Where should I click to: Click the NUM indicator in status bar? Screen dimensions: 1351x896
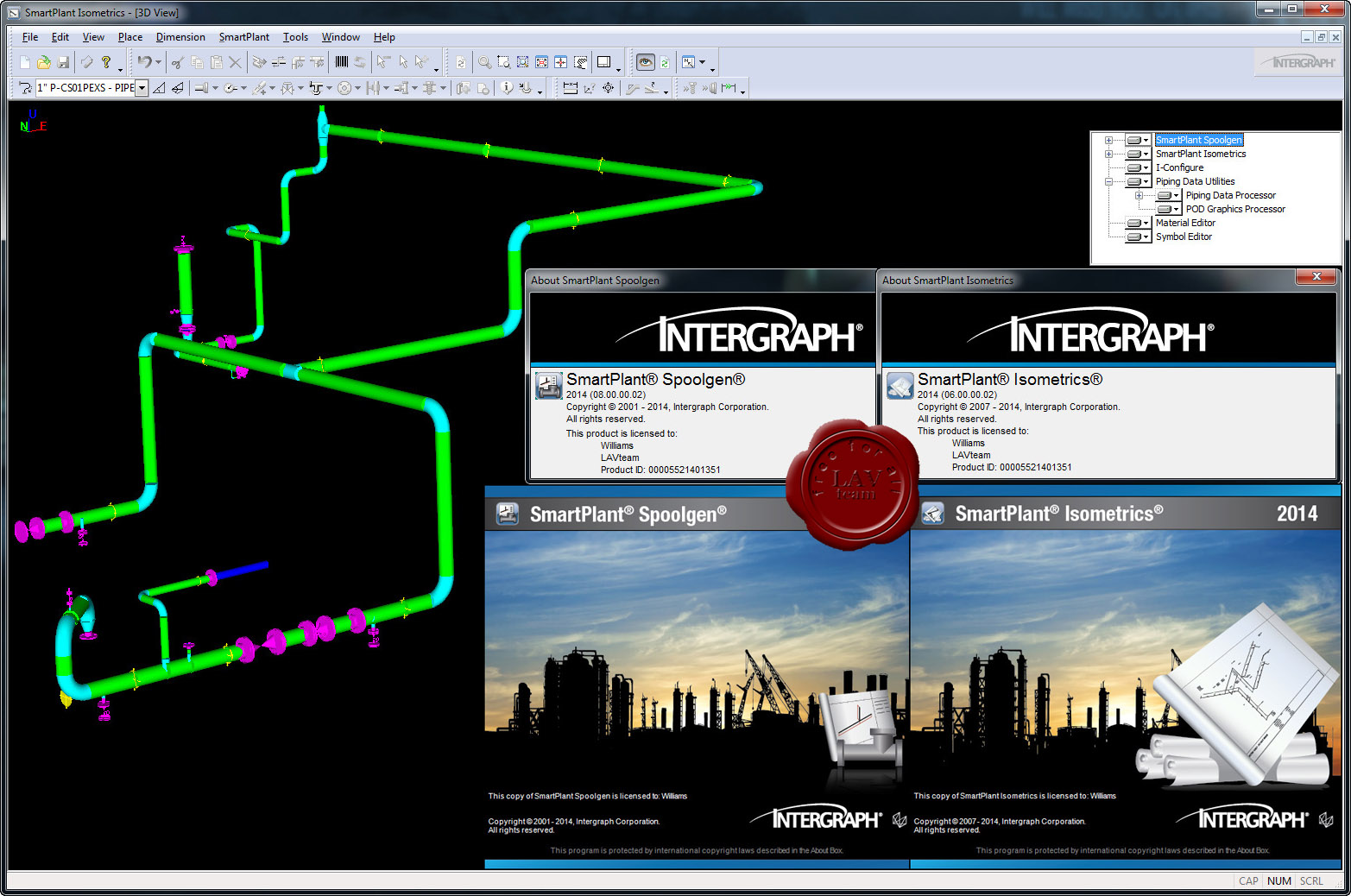point(1279,880)
